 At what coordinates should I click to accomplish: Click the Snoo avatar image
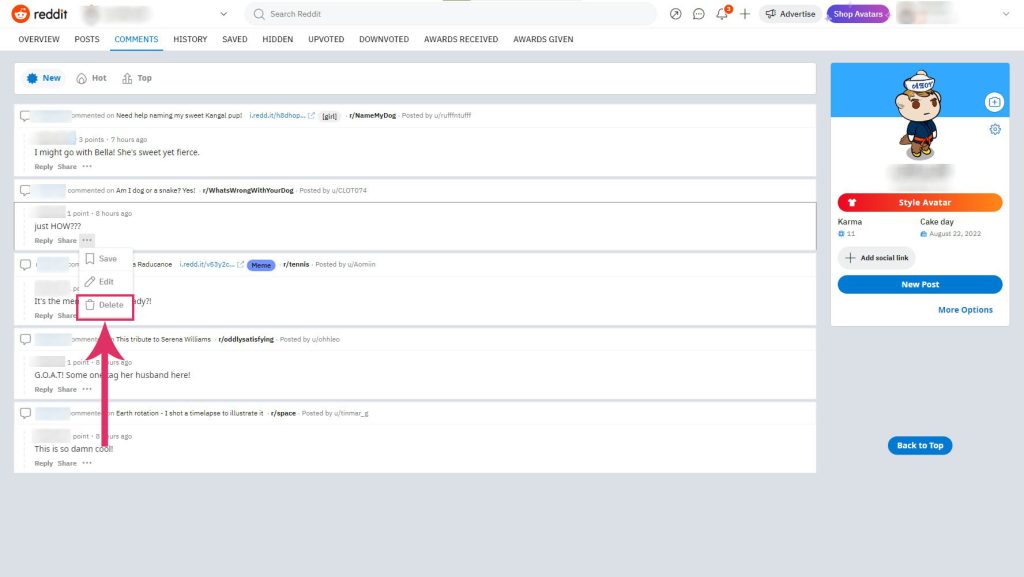[x=919, y=115]
